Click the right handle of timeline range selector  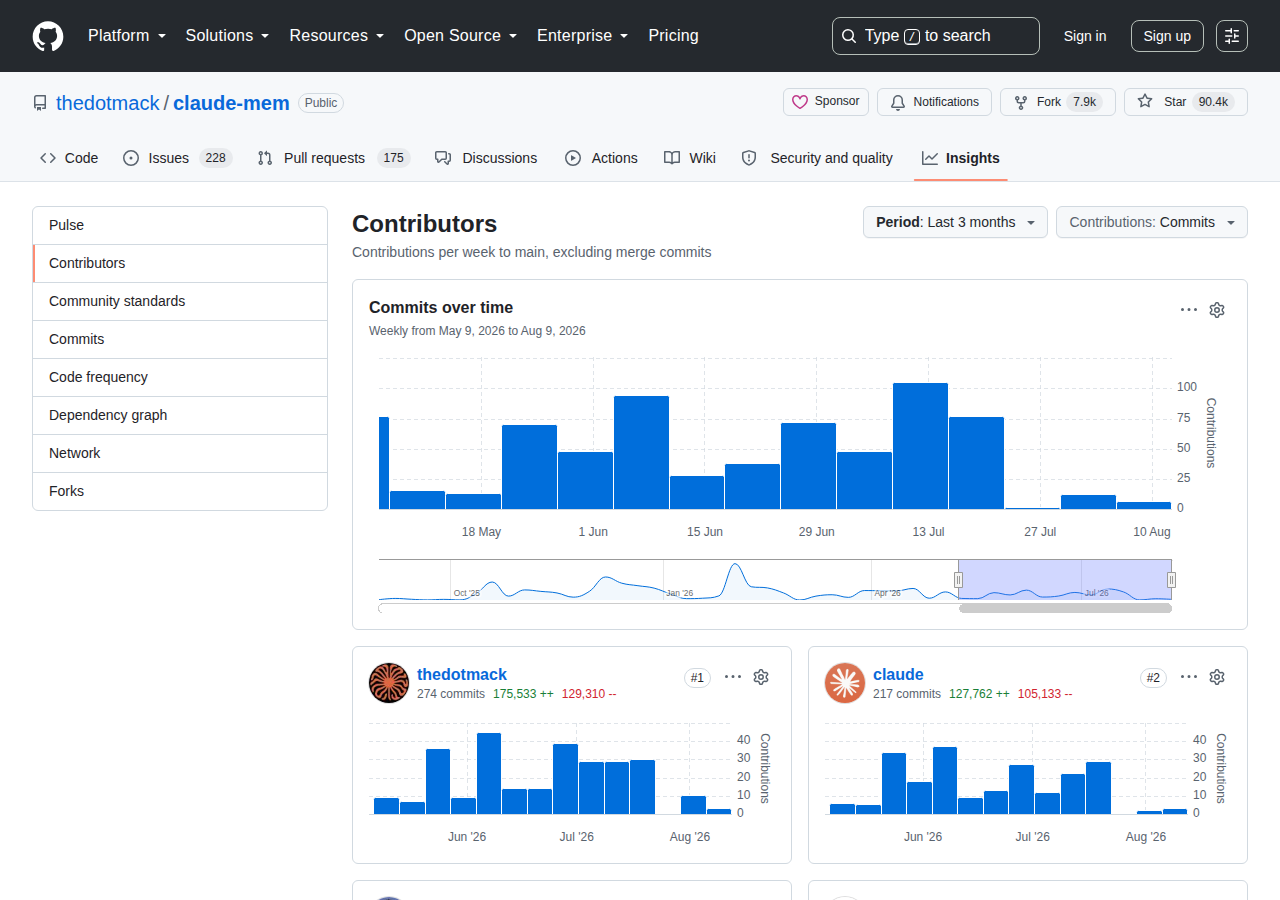(1171, 580)
